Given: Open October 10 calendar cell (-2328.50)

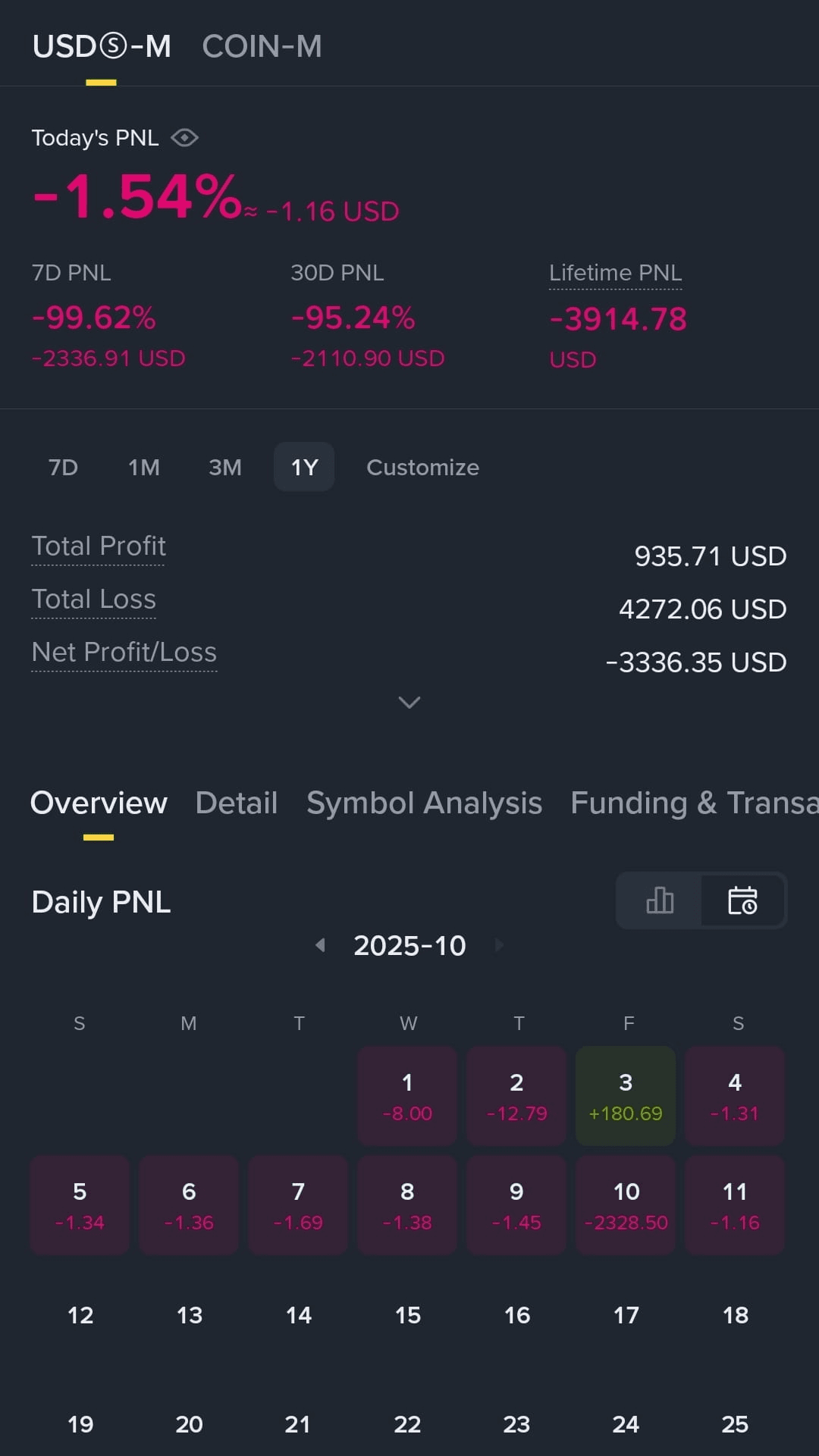Looking at the screenshot, I should tap(626, 1205).
